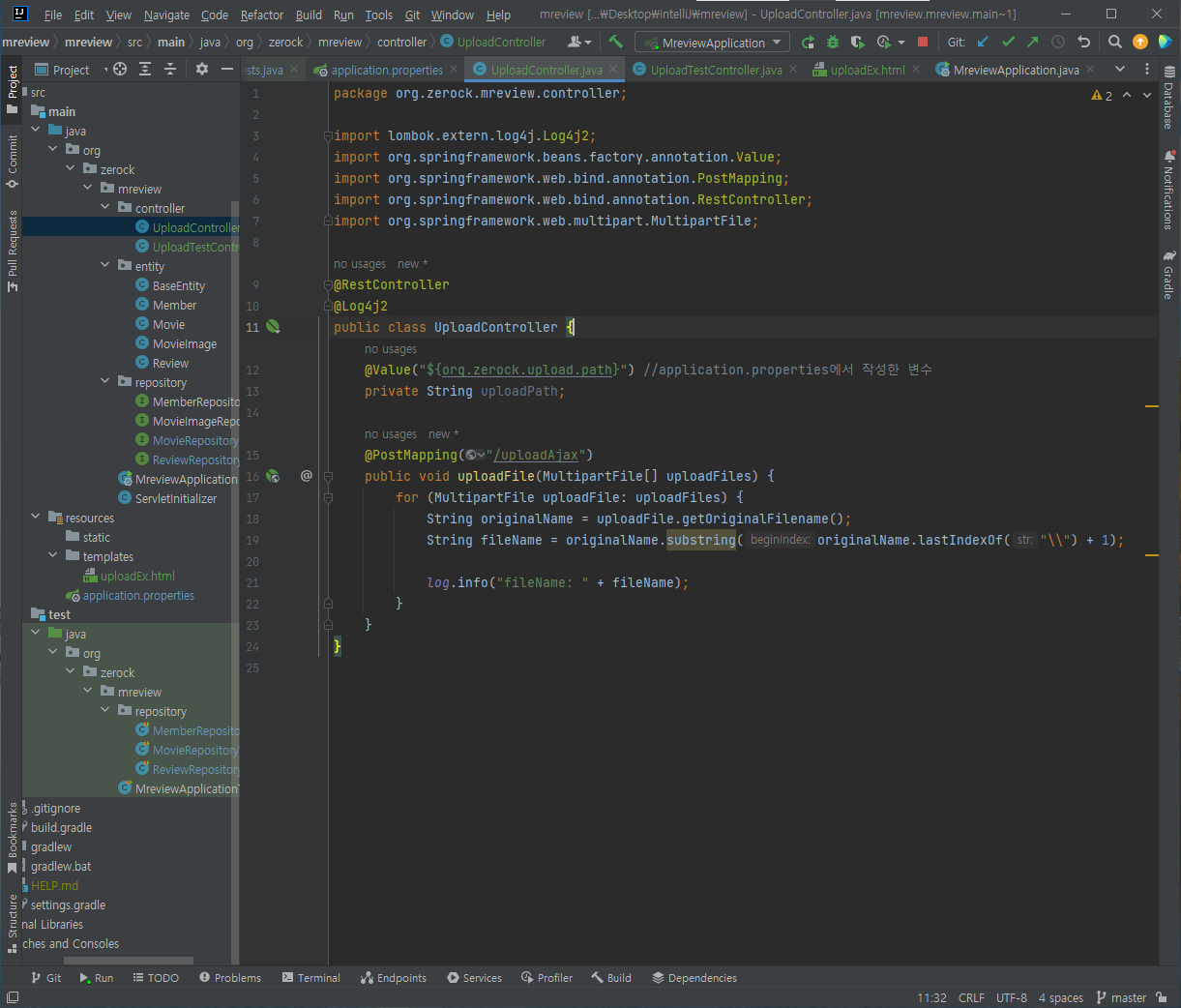This screenshot has height=1008, width=1181.
Task: Toggle the Commit tool window
Action: 12,161
